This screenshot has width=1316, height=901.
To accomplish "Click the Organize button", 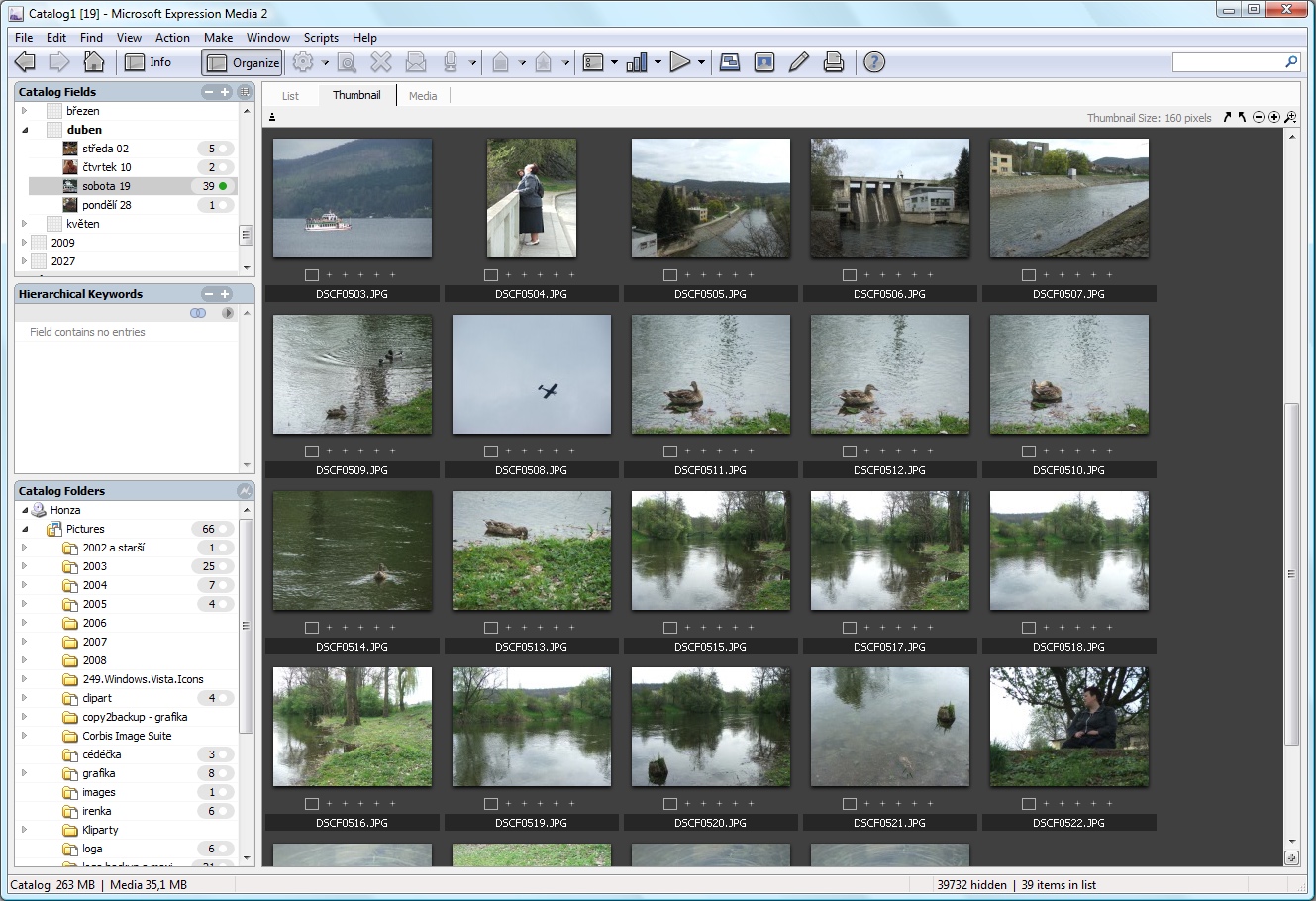I will coord(243,62).
